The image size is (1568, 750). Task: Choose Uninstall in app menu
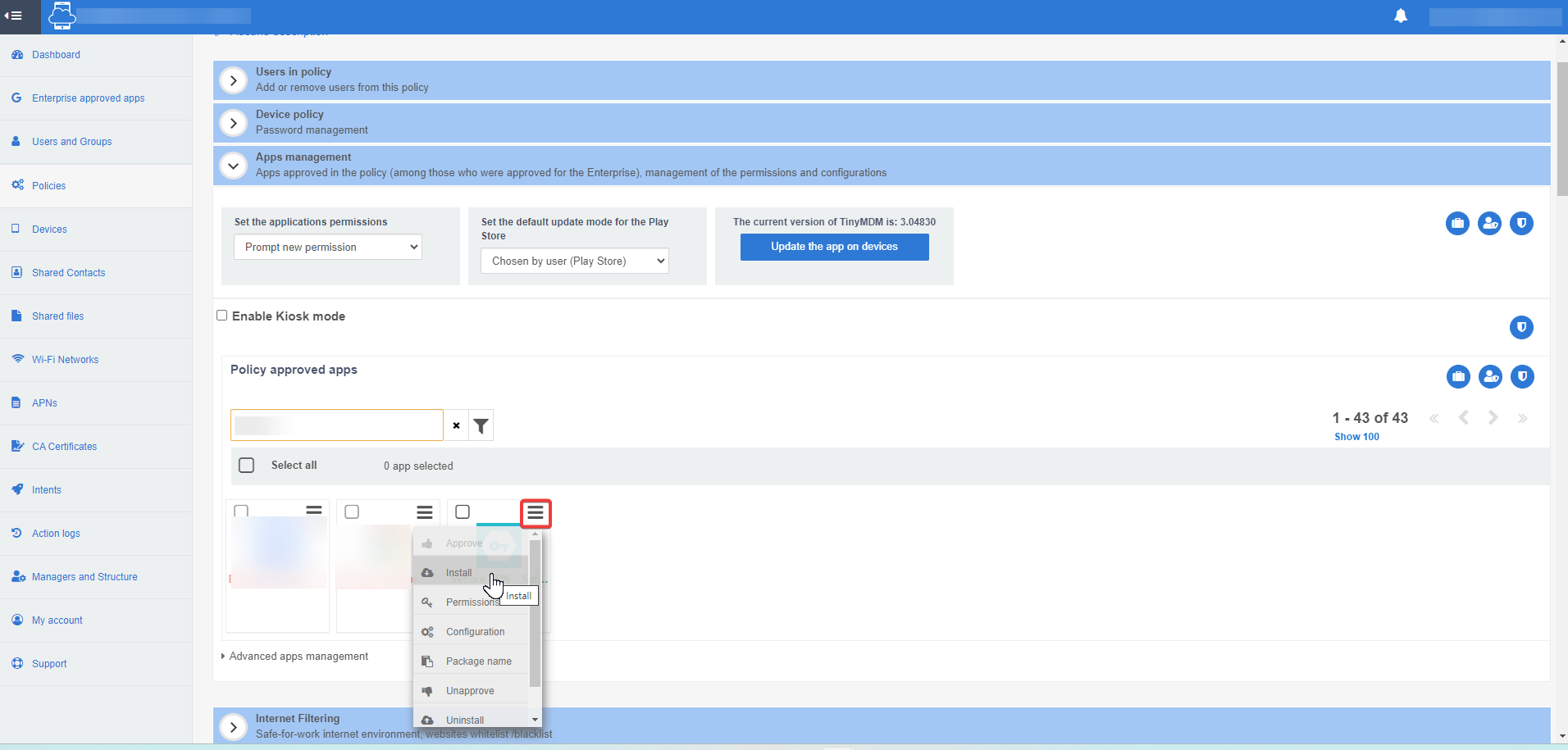tap(472, 718)
